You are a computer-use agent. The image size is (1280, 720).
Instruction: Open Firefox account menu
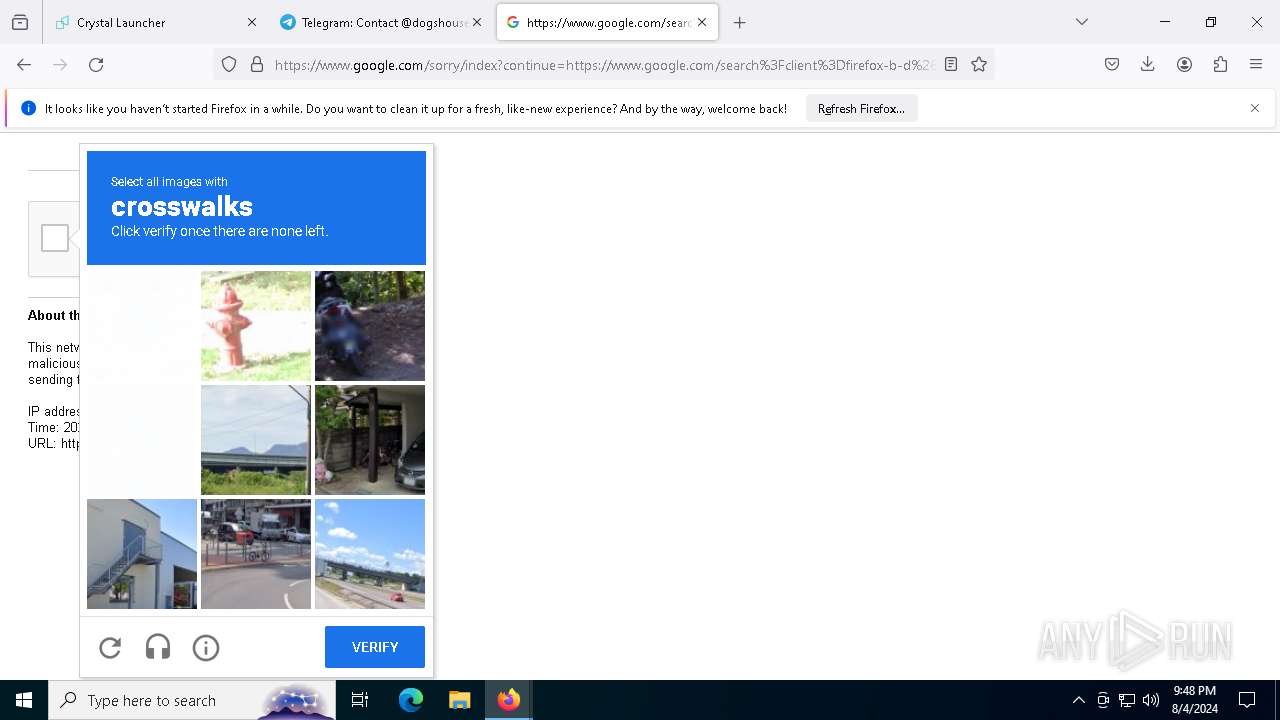click(x=1184, y=65)
